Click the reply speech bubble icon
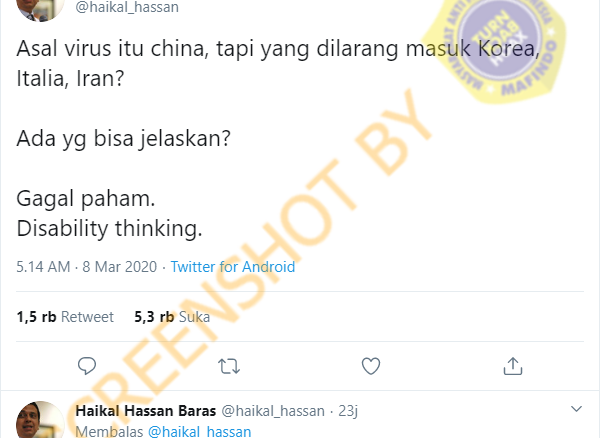 pos(87,366)
